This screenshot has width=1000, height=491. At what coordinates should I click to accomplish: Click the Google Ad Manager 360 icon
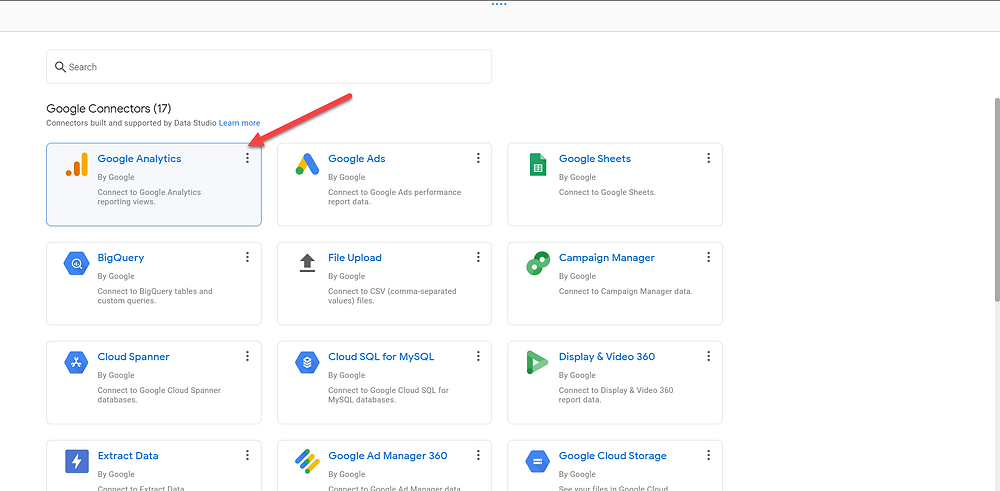pos(307,461)
